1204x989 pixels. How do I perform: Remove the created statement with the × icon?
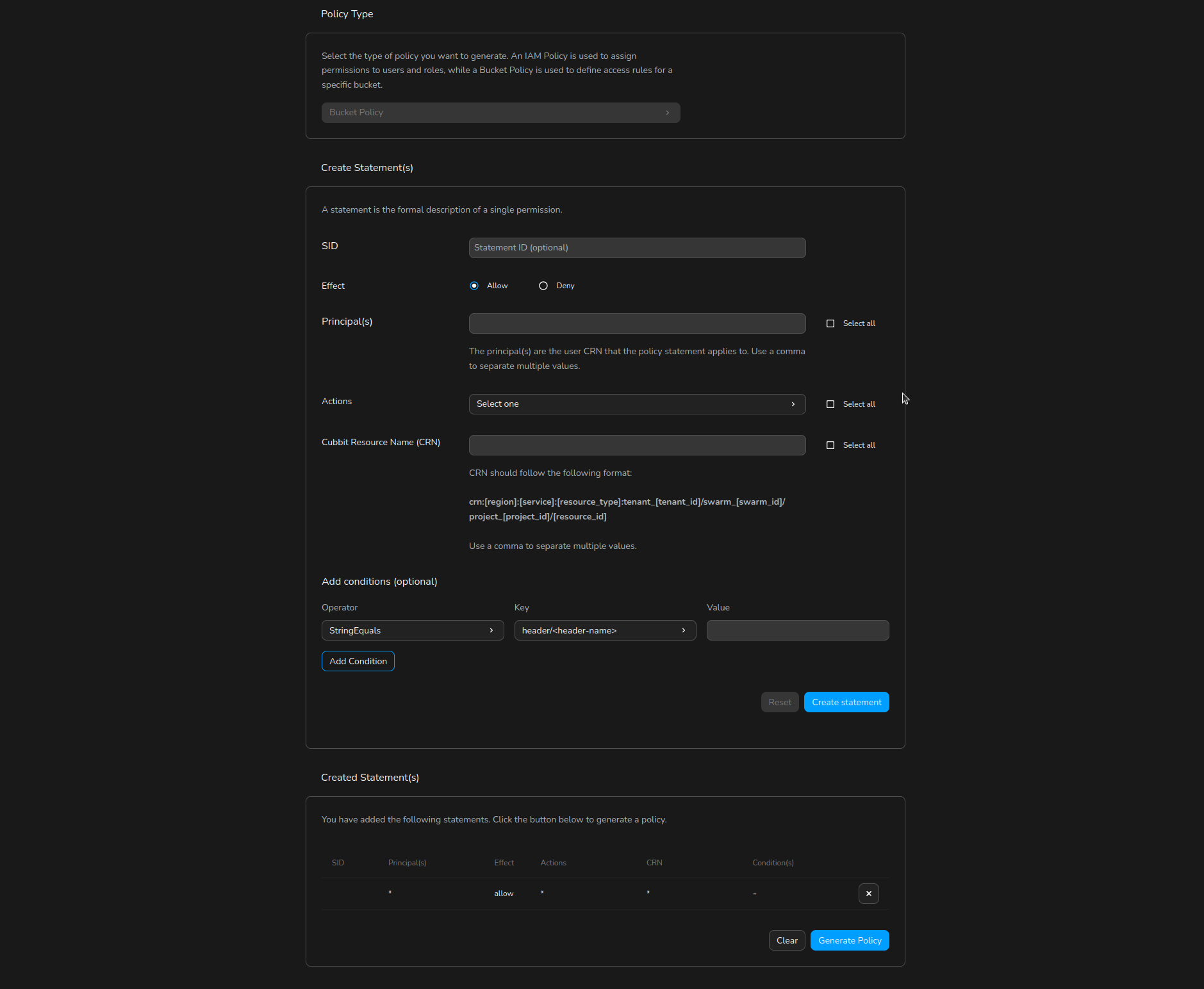(x=868, y=894)
